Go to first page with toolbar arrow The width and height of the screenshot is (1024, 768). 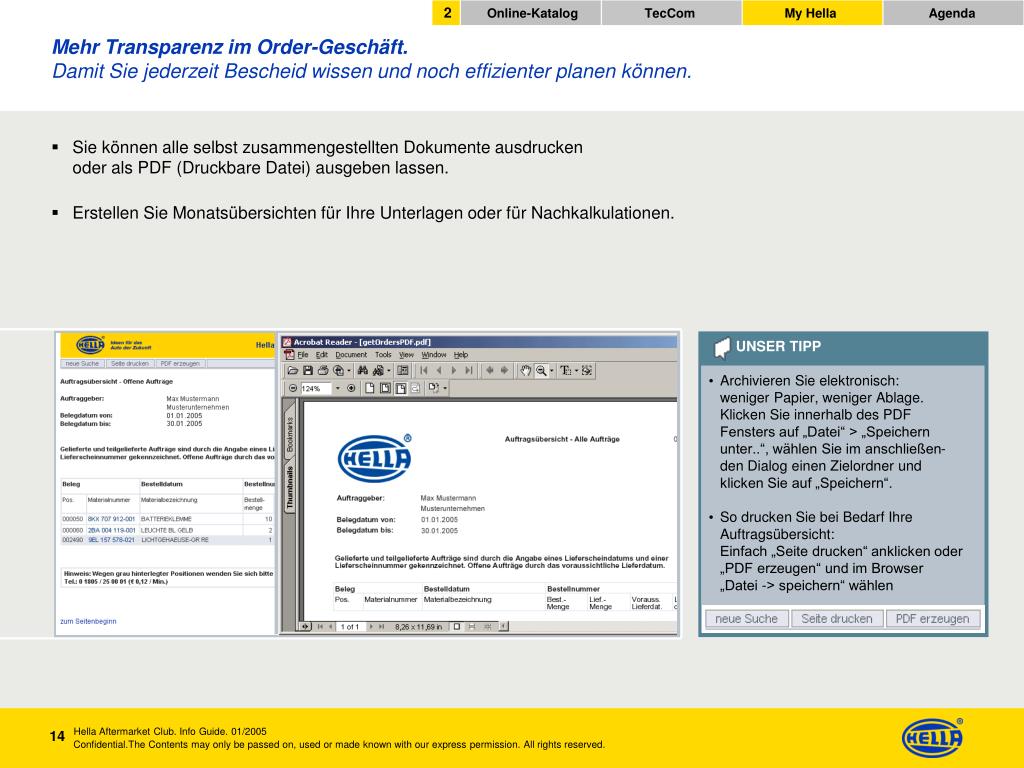pyautogui.click(x=424, y=370)
